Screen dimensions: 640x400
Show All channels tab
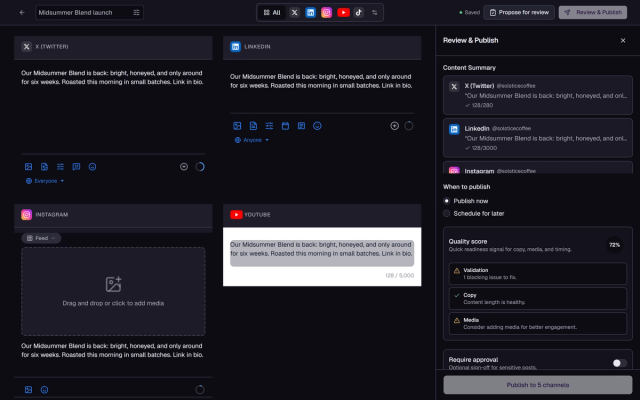click(x=272, y=13)
